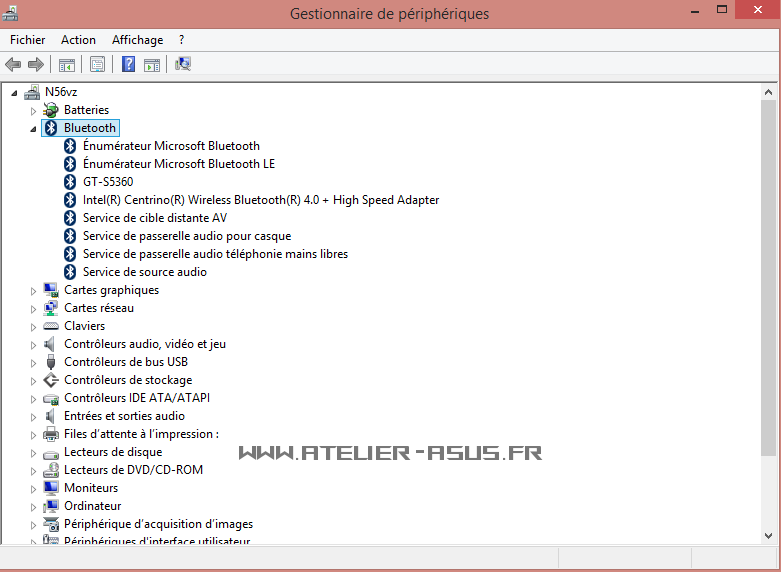The width and height of the screenshot is (781, 572).
Task: Click the scan for hardware changes icon
Action: (183, 65)
